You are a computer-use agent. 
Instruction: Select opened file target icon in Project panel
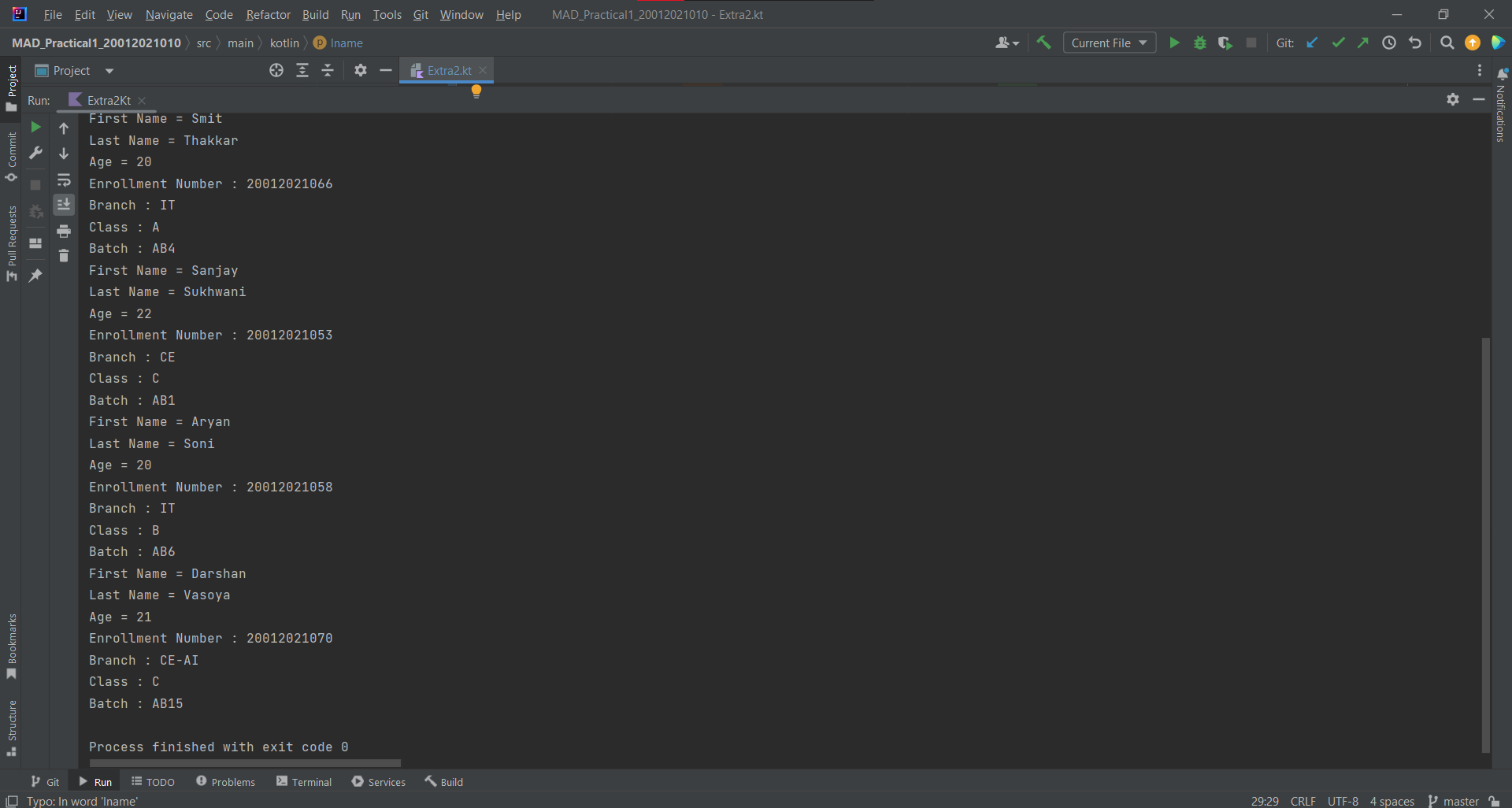[276, 70]
